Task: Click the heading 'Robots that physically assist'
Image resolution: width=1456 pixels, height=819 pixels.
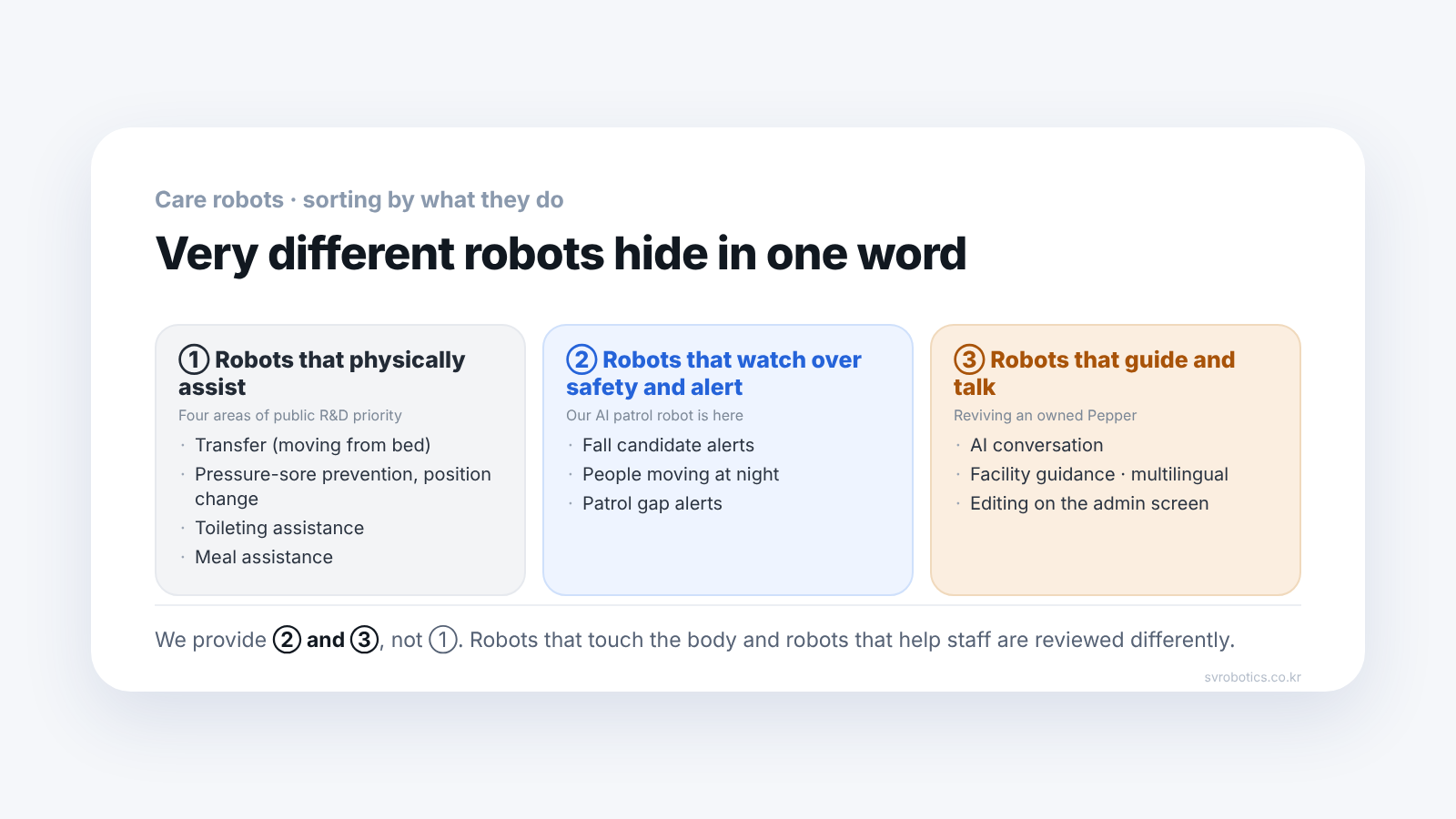Action: (x=322, y=373)
